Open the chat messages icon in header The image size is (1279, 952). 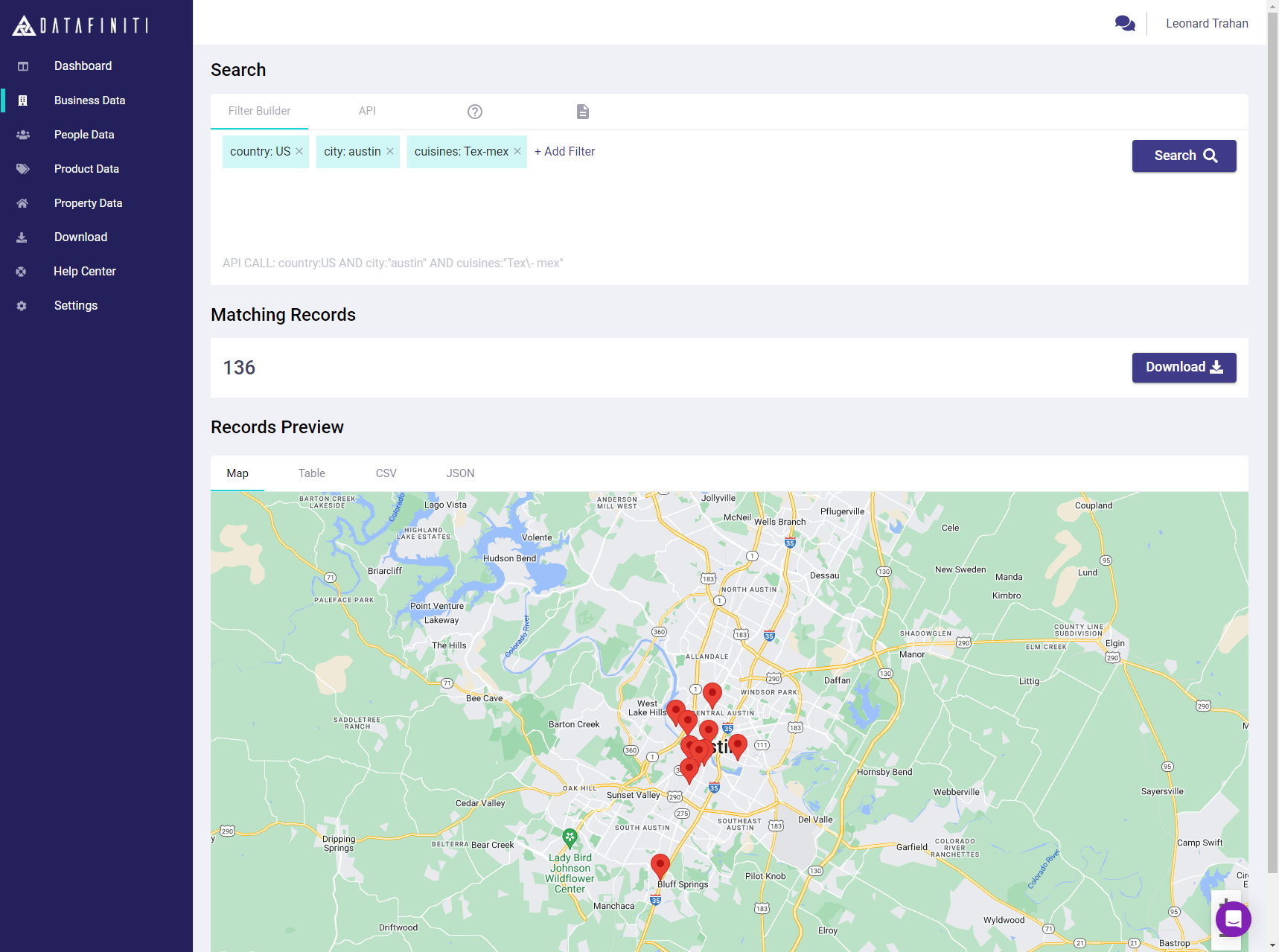[1125, 24]
